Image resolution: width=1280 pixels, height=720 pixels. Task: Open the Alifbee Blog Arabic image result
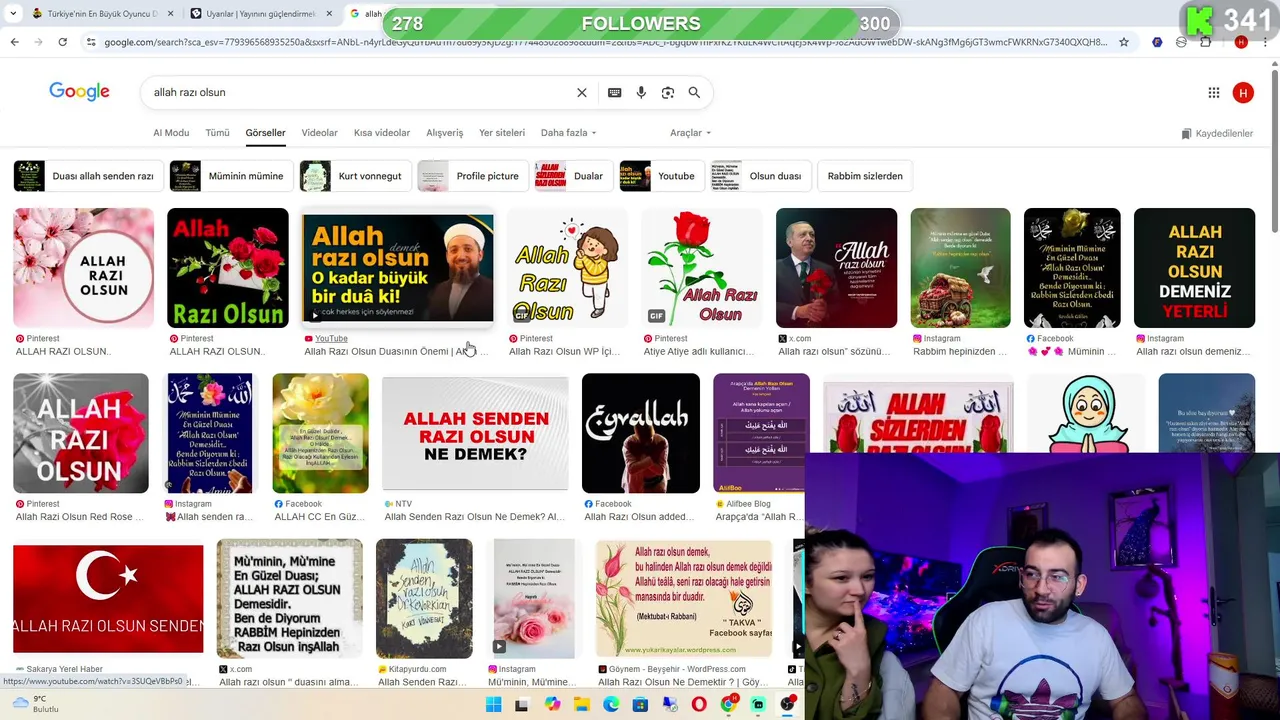[x=761, y=433]
